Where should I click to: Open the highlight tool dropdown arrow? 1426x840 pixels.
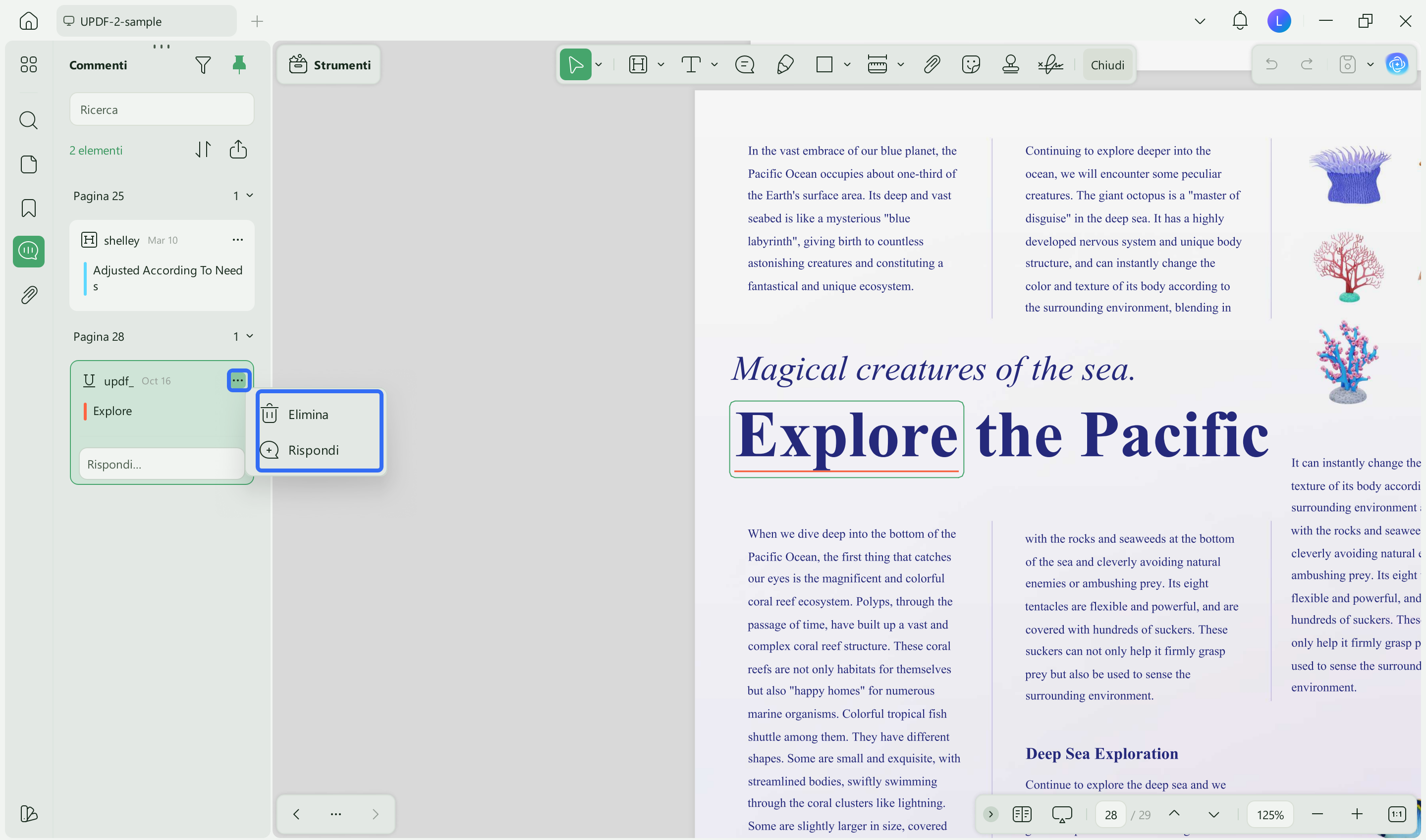[660, 64]
